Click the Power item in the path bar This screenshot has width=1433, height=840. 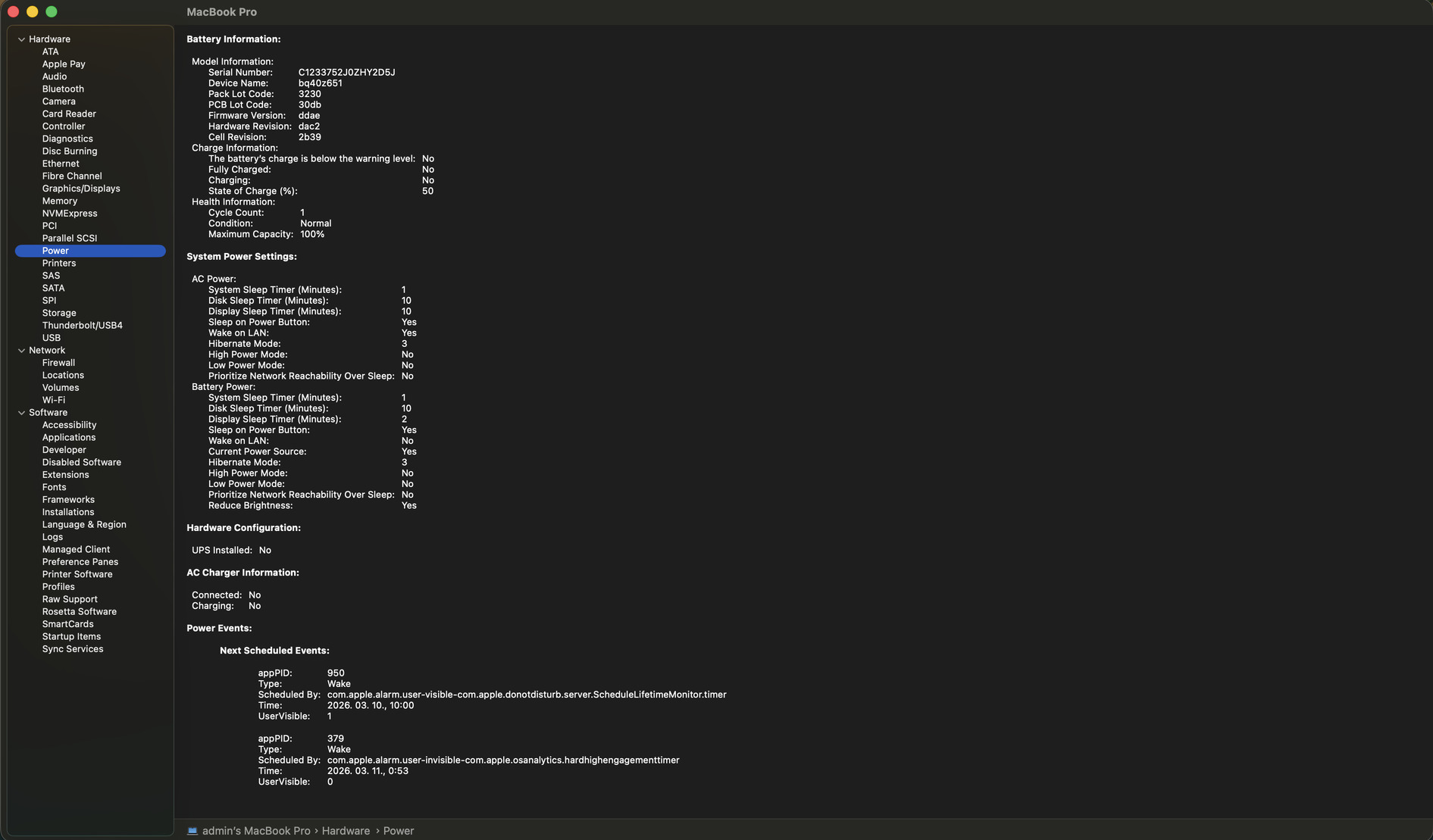(x=399, y=831)
